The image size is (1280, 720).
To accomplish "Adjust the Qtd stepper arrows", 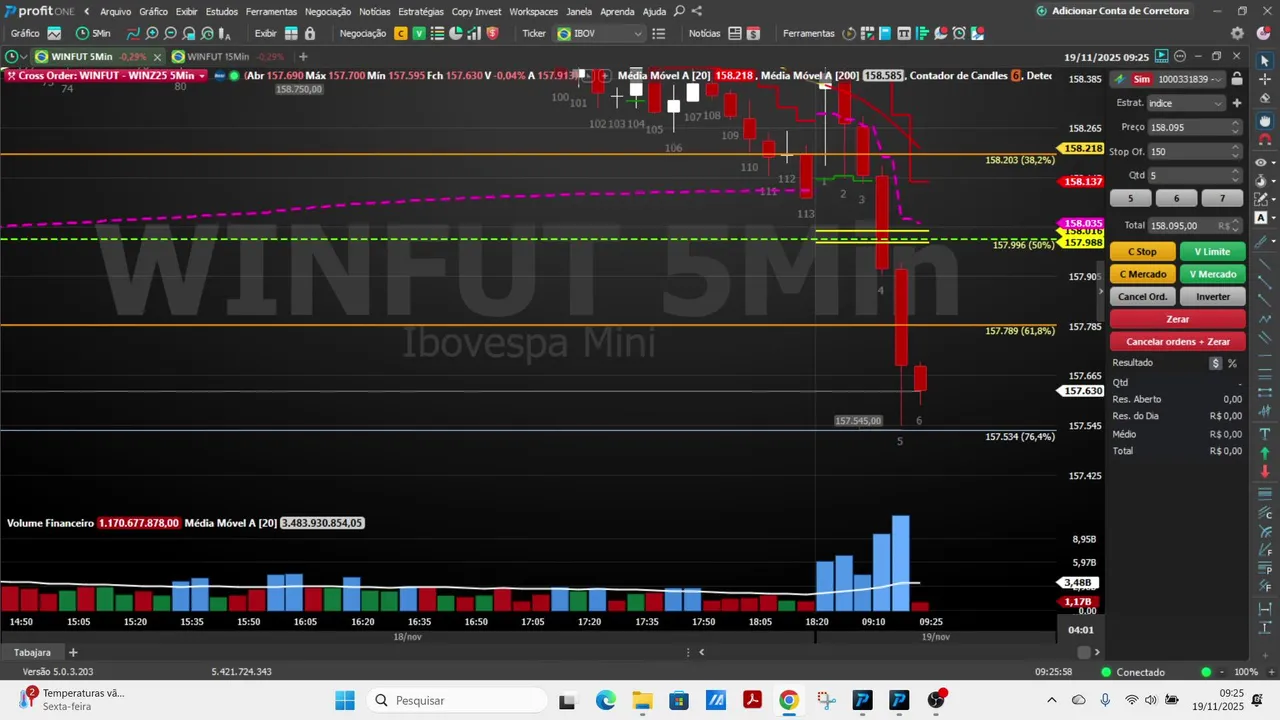I will pyautogui.click(x=1235, y=175).
